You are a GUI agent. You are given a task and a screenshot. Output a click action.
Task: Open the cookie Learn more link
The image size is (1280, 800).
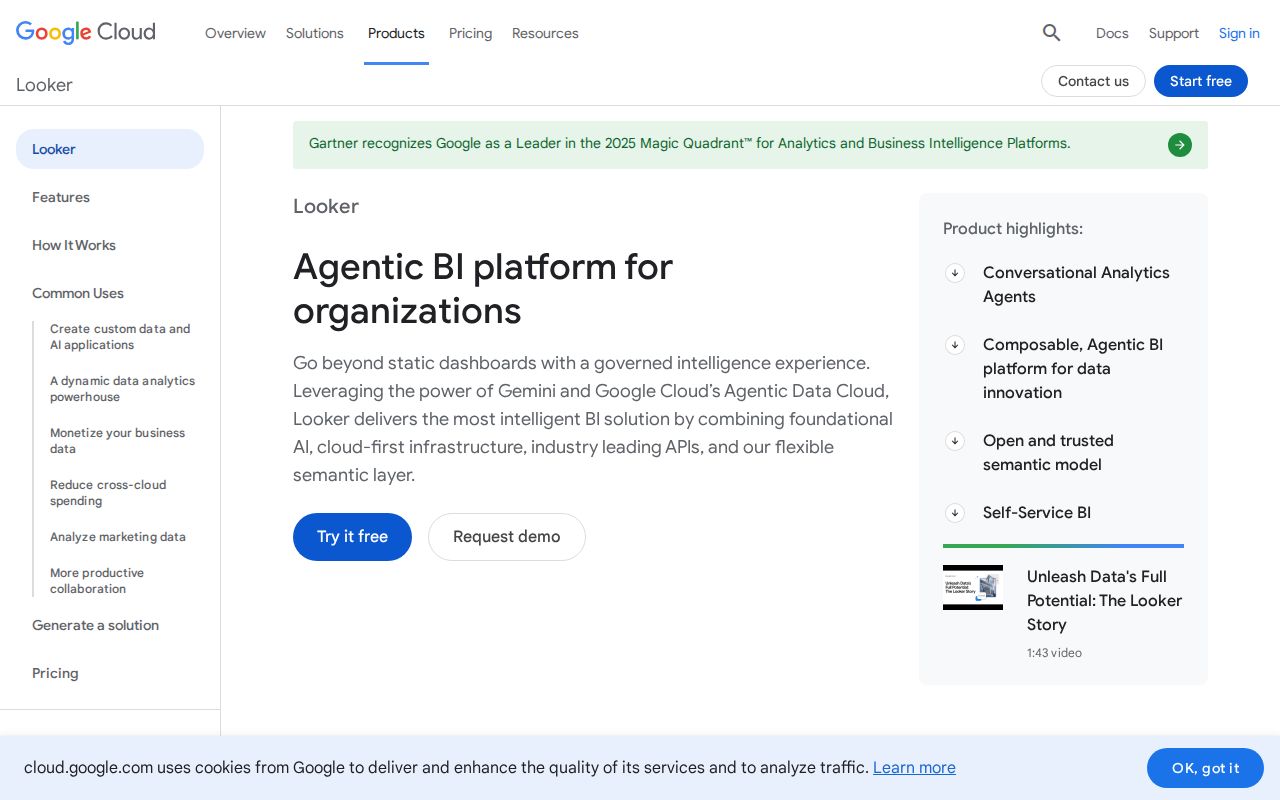click(x=914, y=768)
